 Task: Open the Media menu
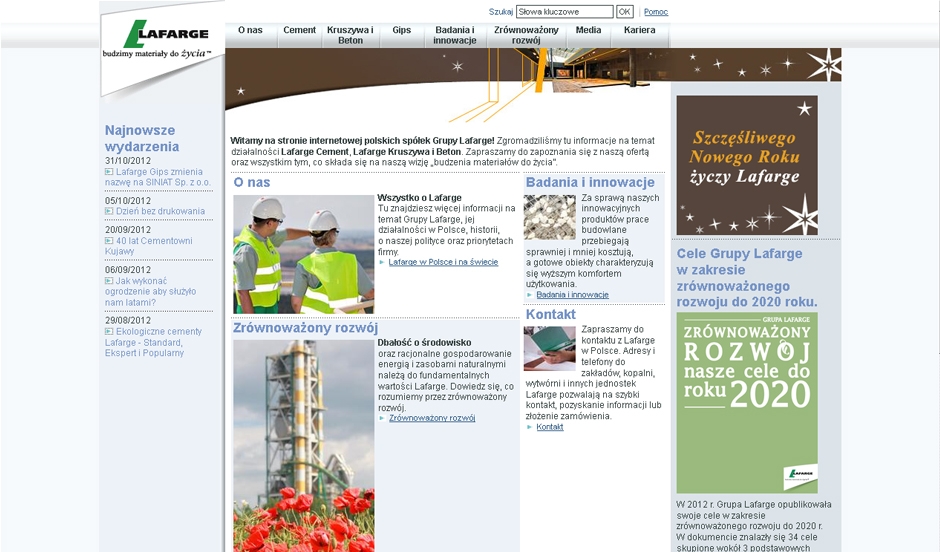point(588,30)
